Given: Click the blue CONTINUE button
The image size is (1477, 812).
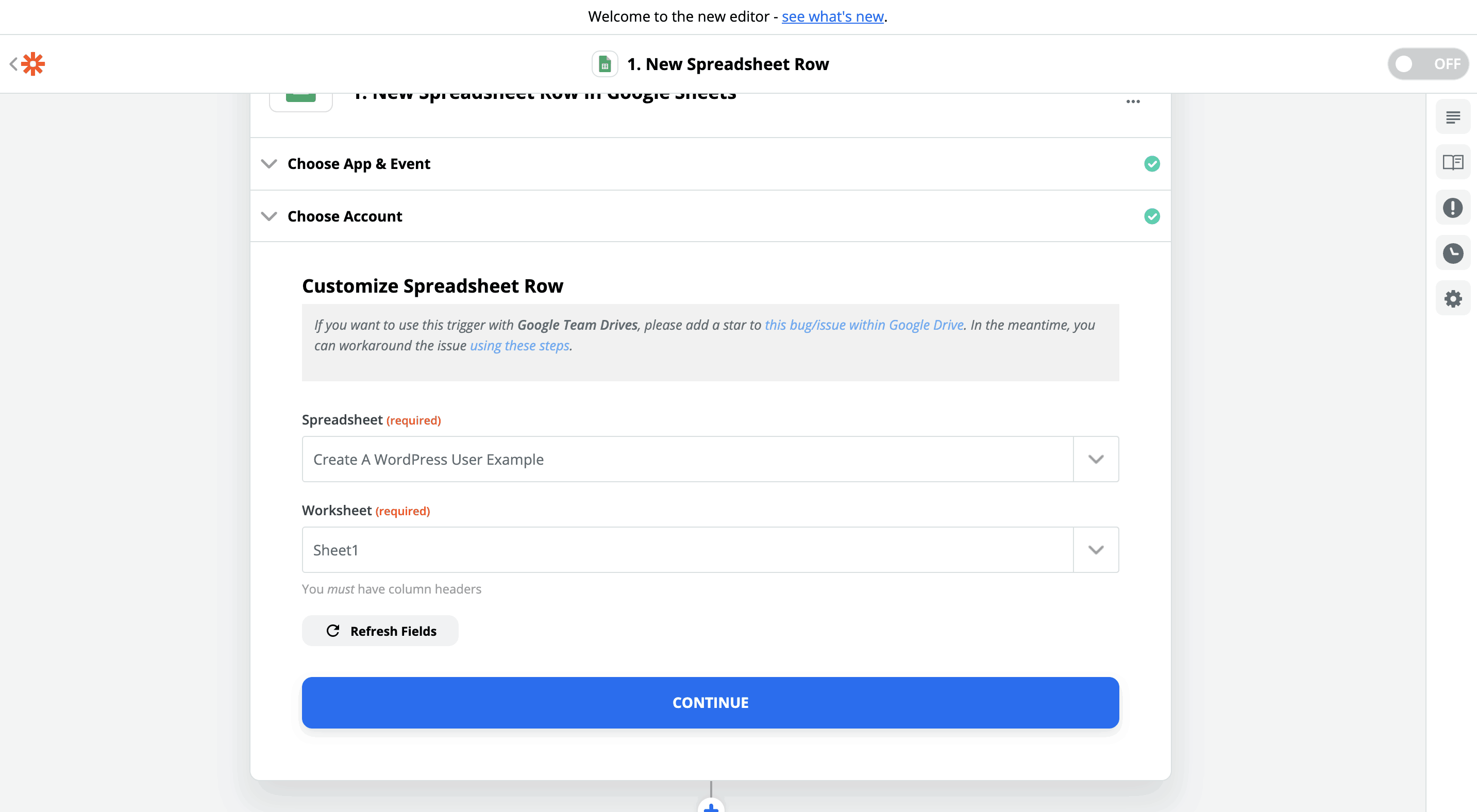Looking at the screenshot, I should tap(710, 703).
